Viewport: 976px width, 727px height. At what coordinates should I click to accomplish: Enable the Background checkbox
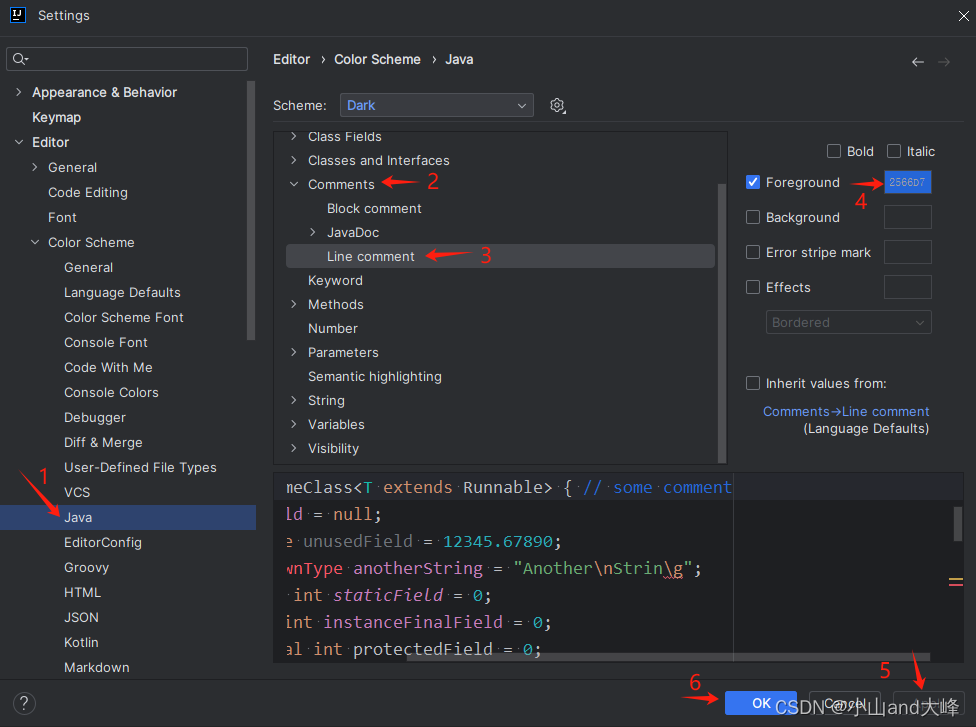[753, 217]
